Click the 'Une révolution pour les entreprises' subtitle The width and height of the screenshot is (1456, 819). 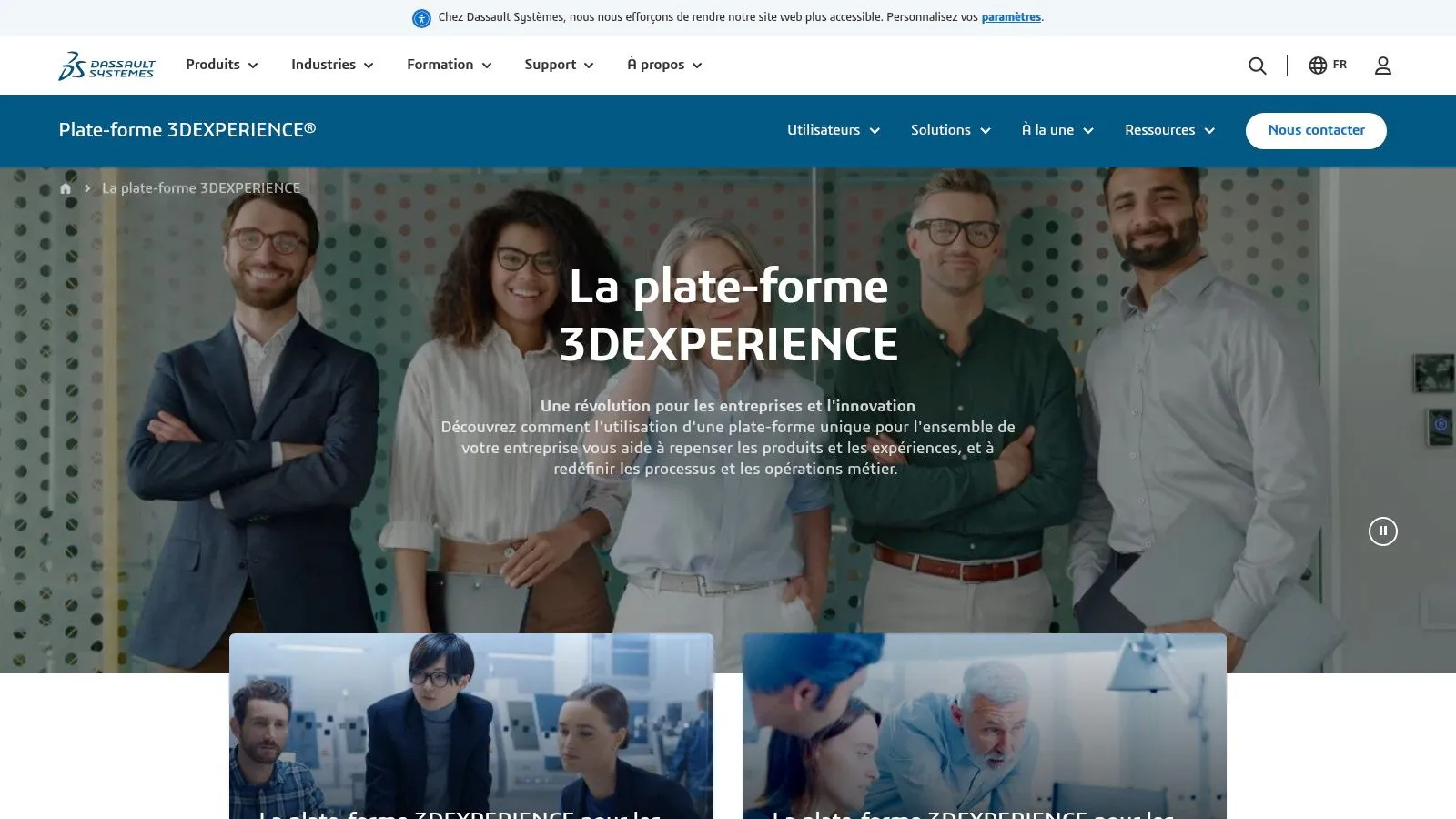click(728, 406)
